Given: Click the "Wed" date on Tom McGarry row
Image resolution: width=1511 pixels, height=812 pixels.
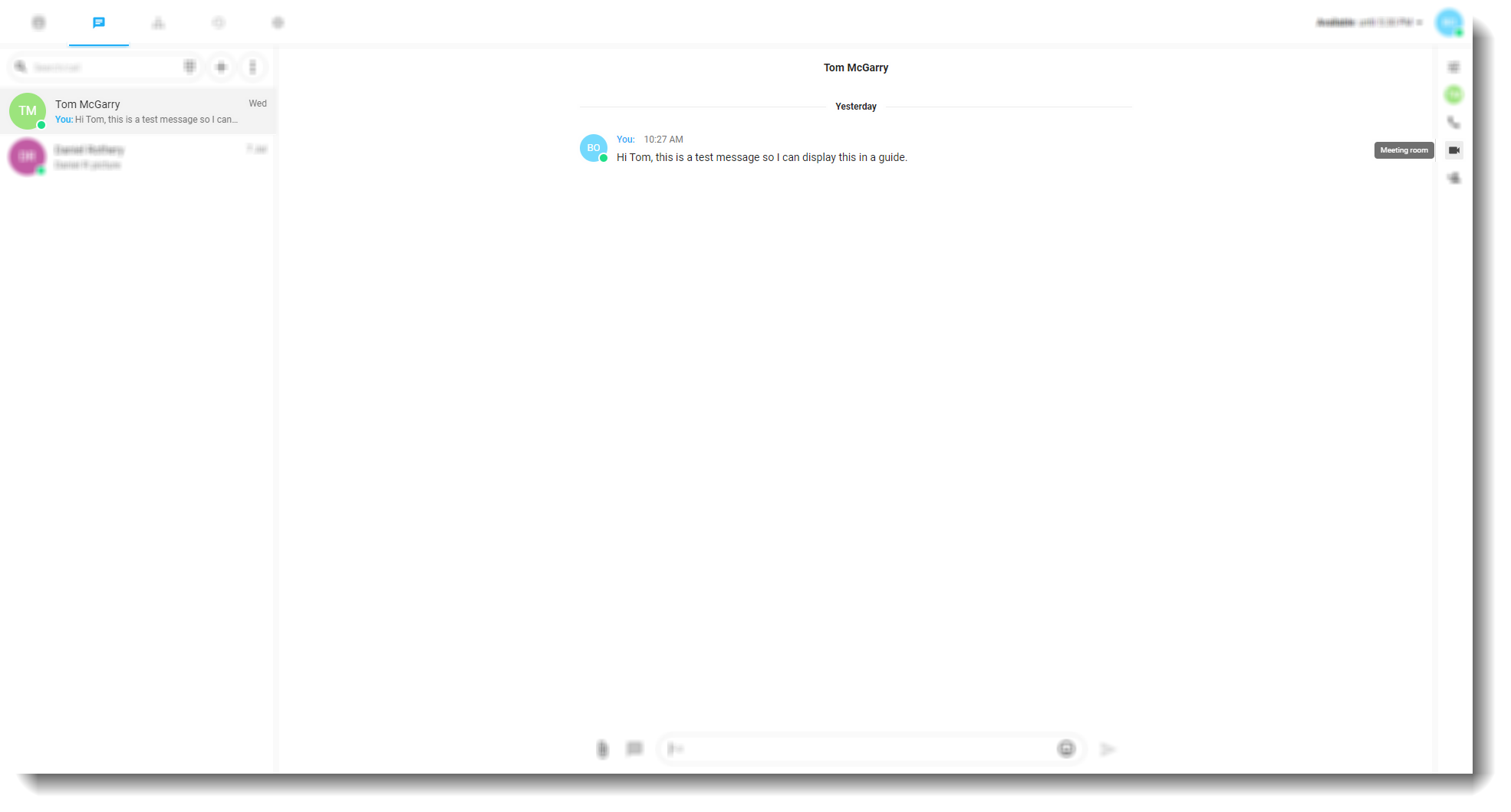Looking at the screenshot, I should coord(258,104).
